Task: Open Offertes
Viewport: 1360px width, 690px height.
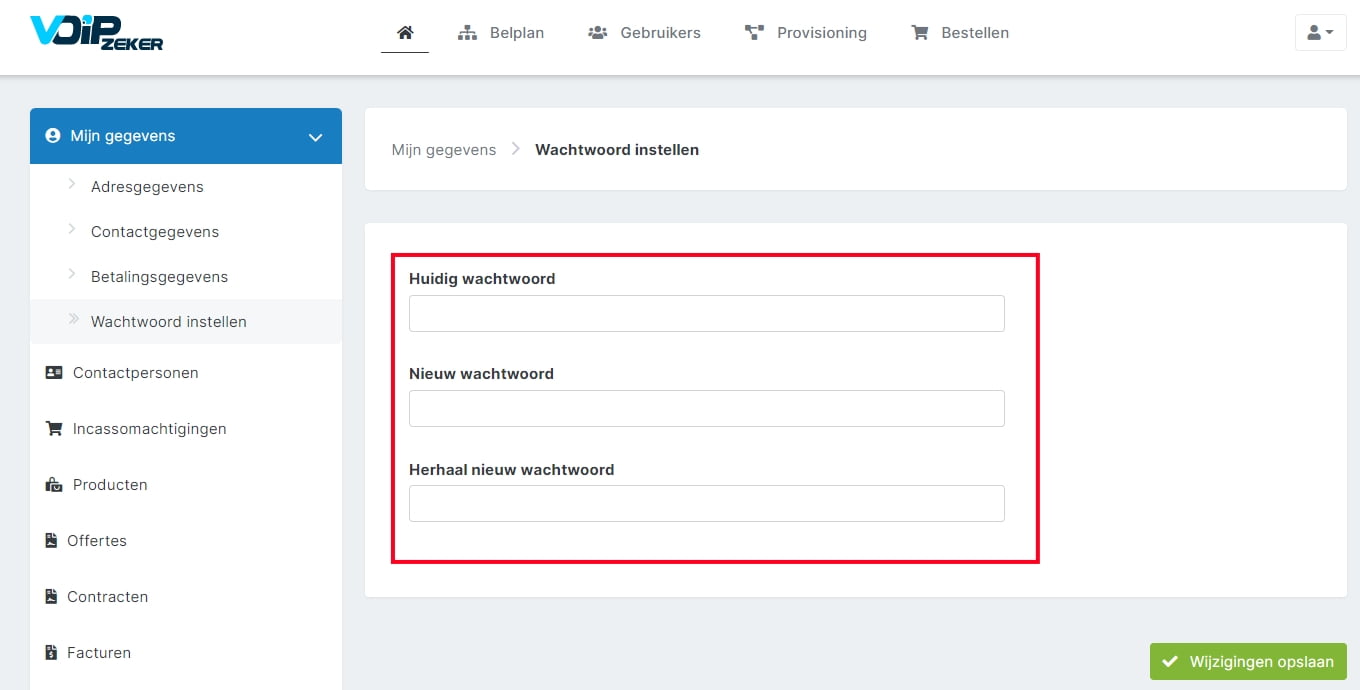Action: pos(97,541)
